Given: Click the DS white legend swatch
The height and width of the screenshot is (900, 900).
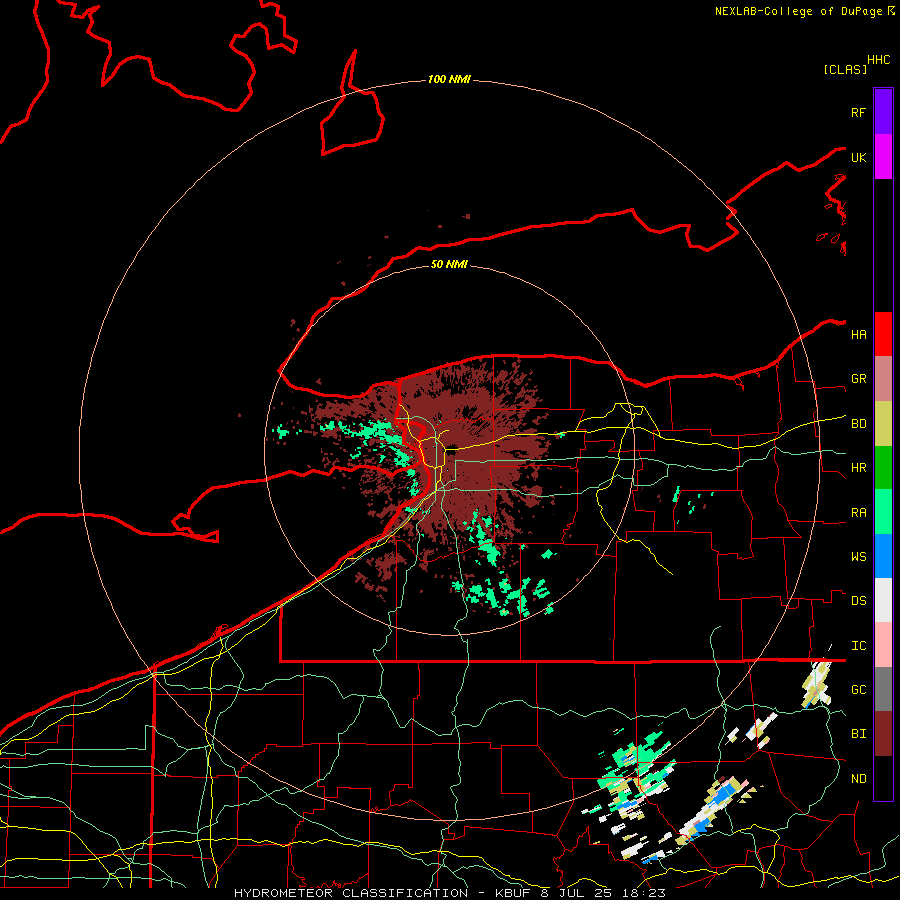Looking at the screenshot, I should tap(883, 600).
